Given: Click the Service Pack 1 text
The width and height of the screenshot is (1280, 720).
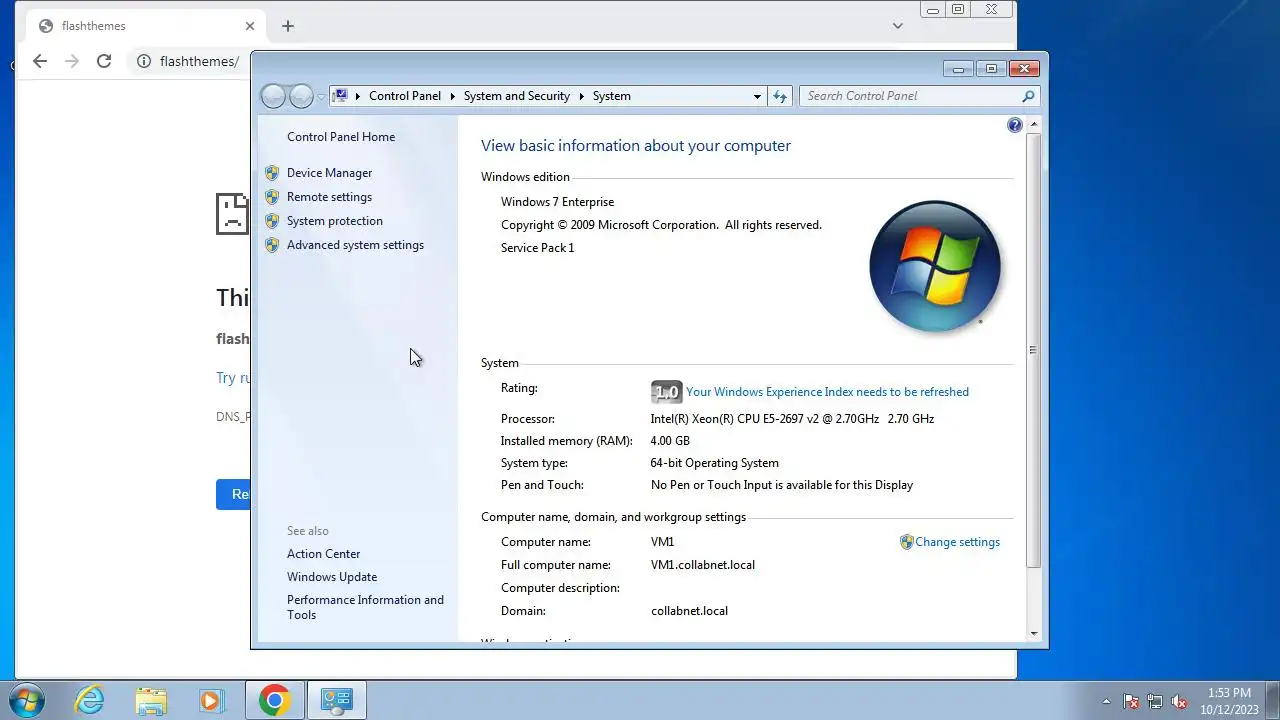Looking at the screenshot, I should (x=538, y=248).
